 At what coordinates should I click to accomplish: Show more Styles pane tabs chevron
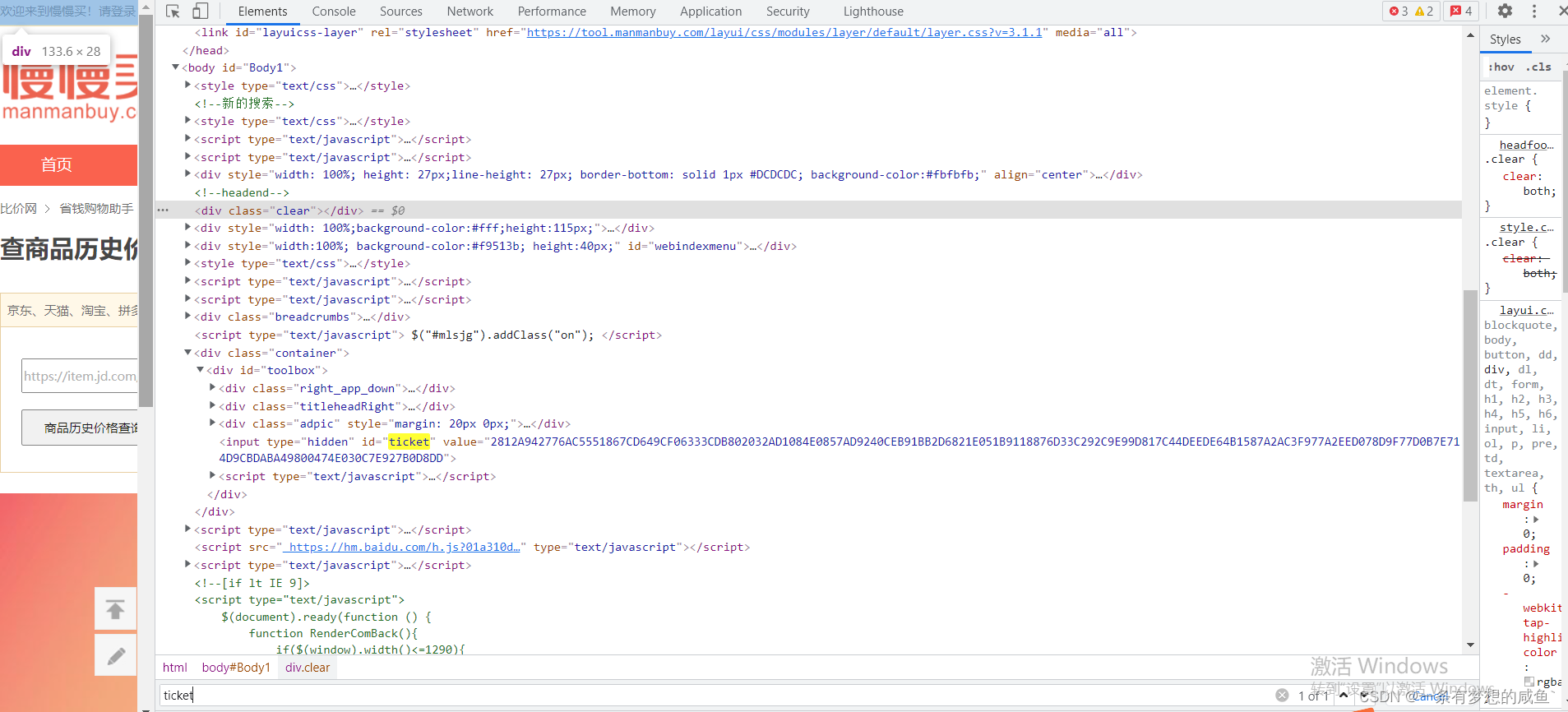pos(1545,39)
